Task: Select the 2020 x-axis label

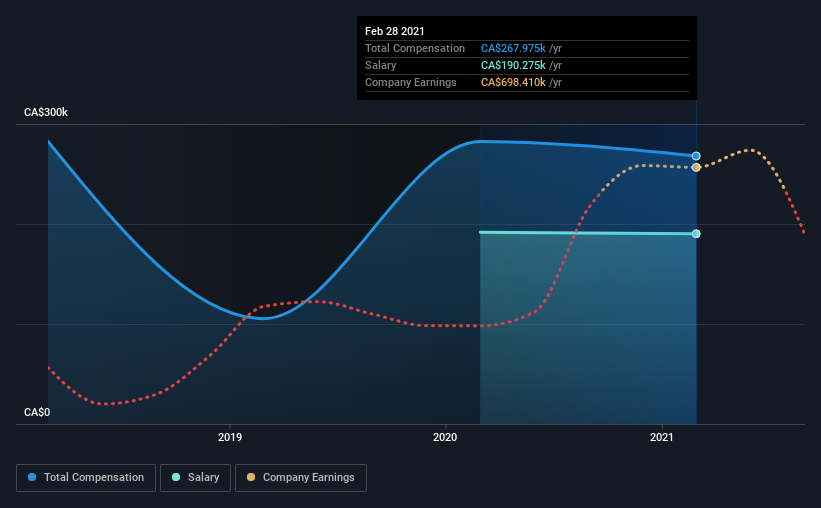Action: click(x=445, y=437)
